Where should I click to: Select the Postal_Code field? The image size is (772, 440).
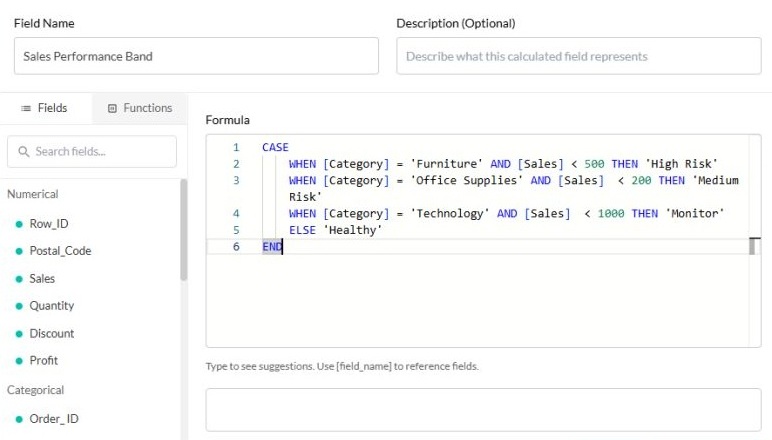[60, 251]
